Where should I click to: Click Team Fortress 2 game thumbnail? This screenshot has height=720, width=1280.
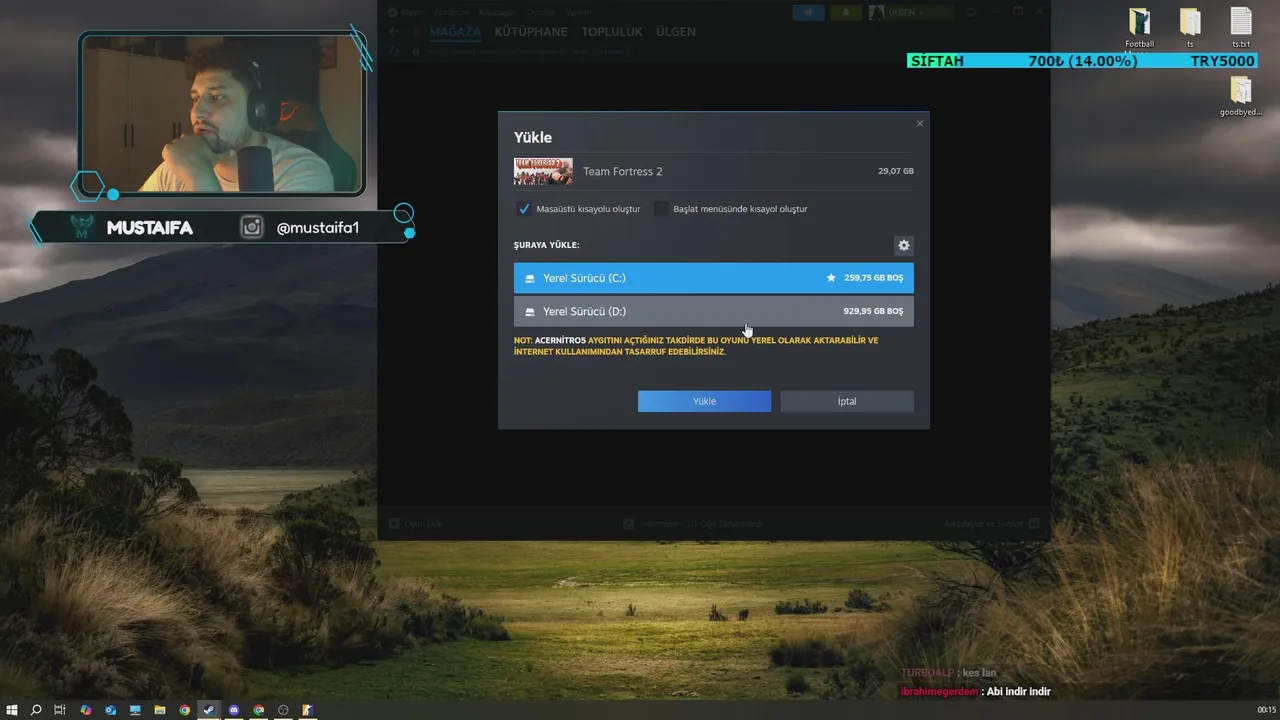(x=543, y=171)
